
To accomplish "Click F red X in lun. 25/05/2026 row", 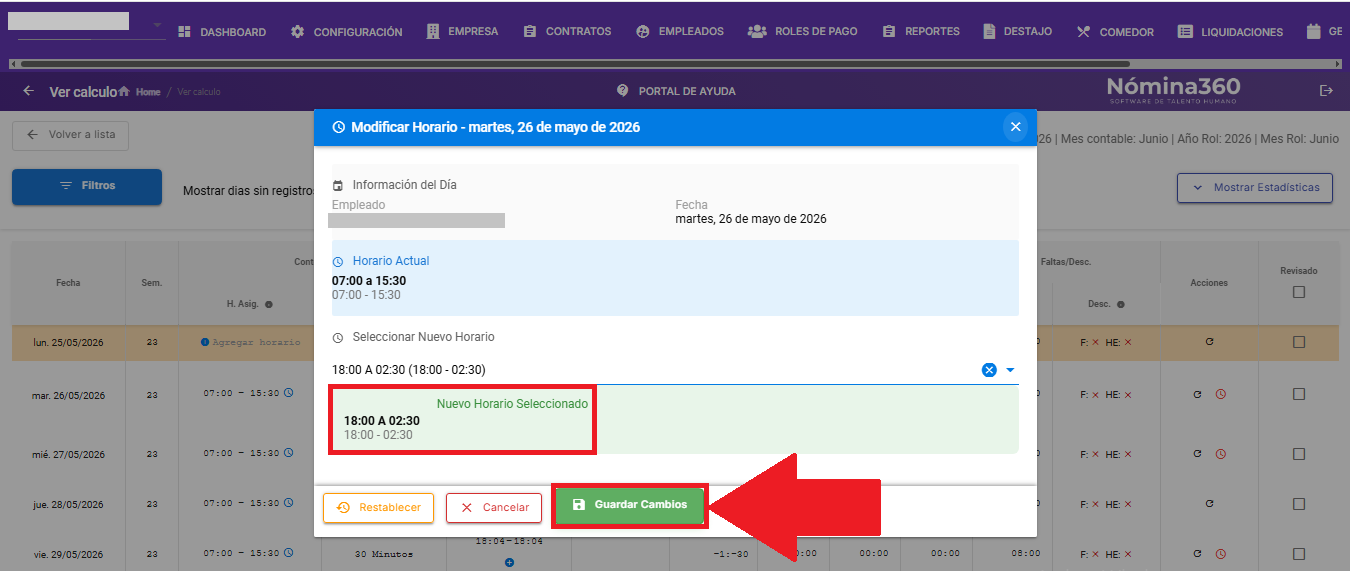I will point(1096,342).
